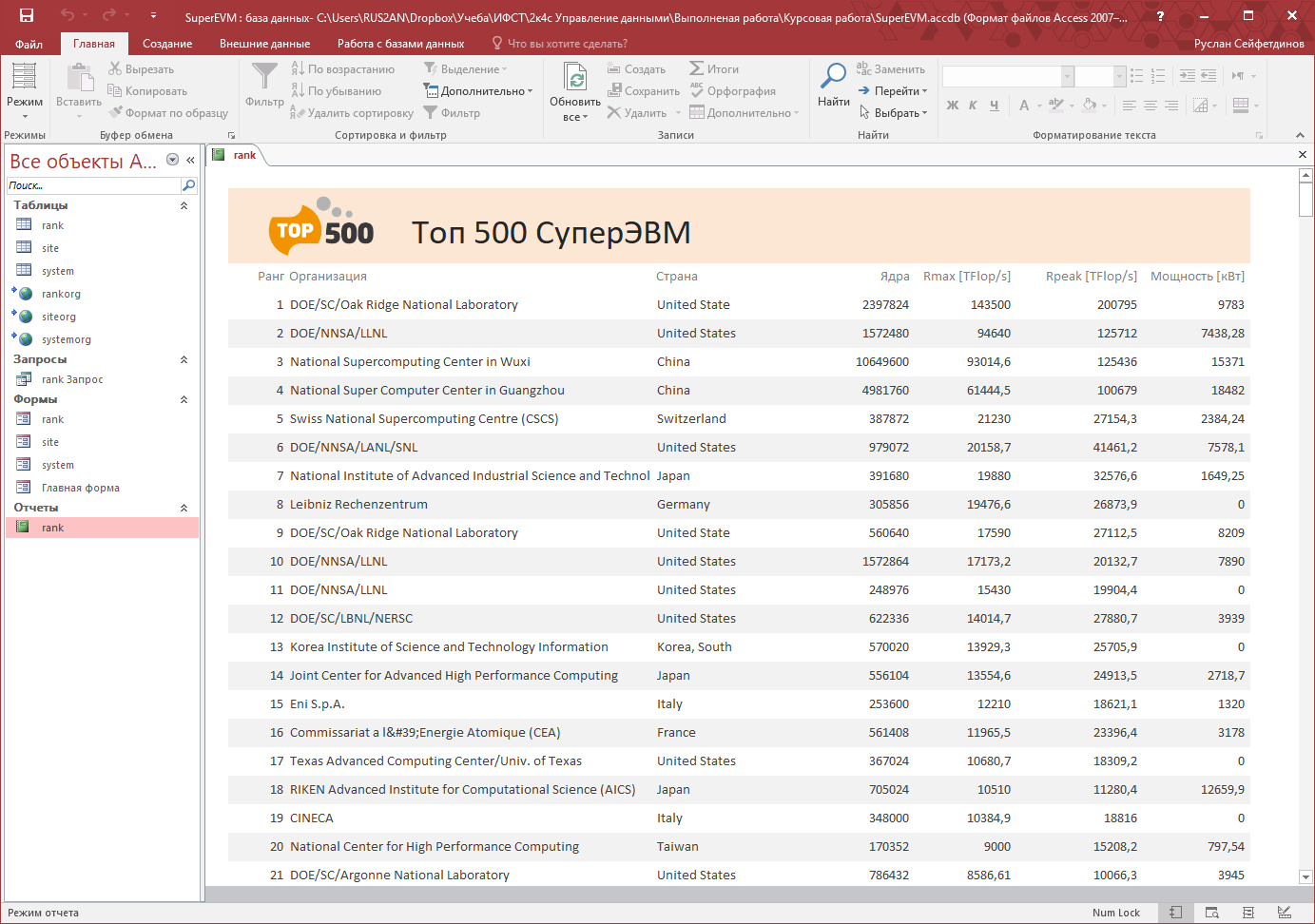Click the fill color paint bucket
This screenshot has width=1315, height=924.
[x=1089, y=106]
